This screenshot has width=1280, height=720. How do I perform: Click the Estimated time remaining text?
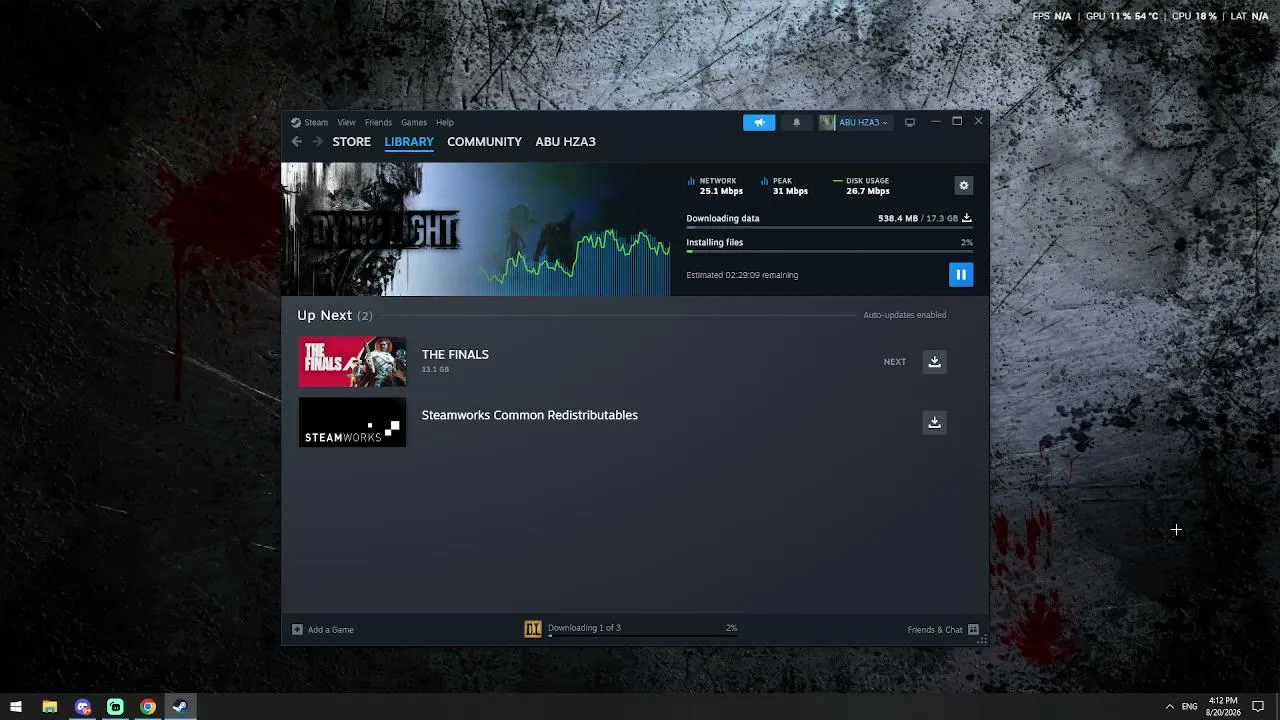tap(742, 275)
